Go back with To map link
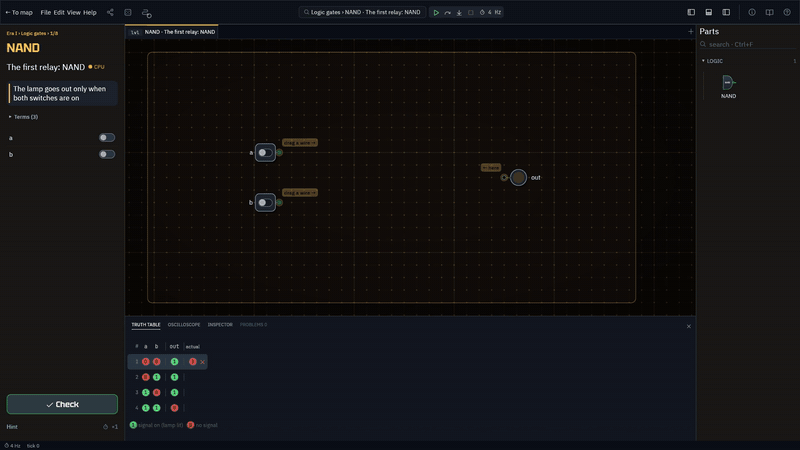 (19, 12)
